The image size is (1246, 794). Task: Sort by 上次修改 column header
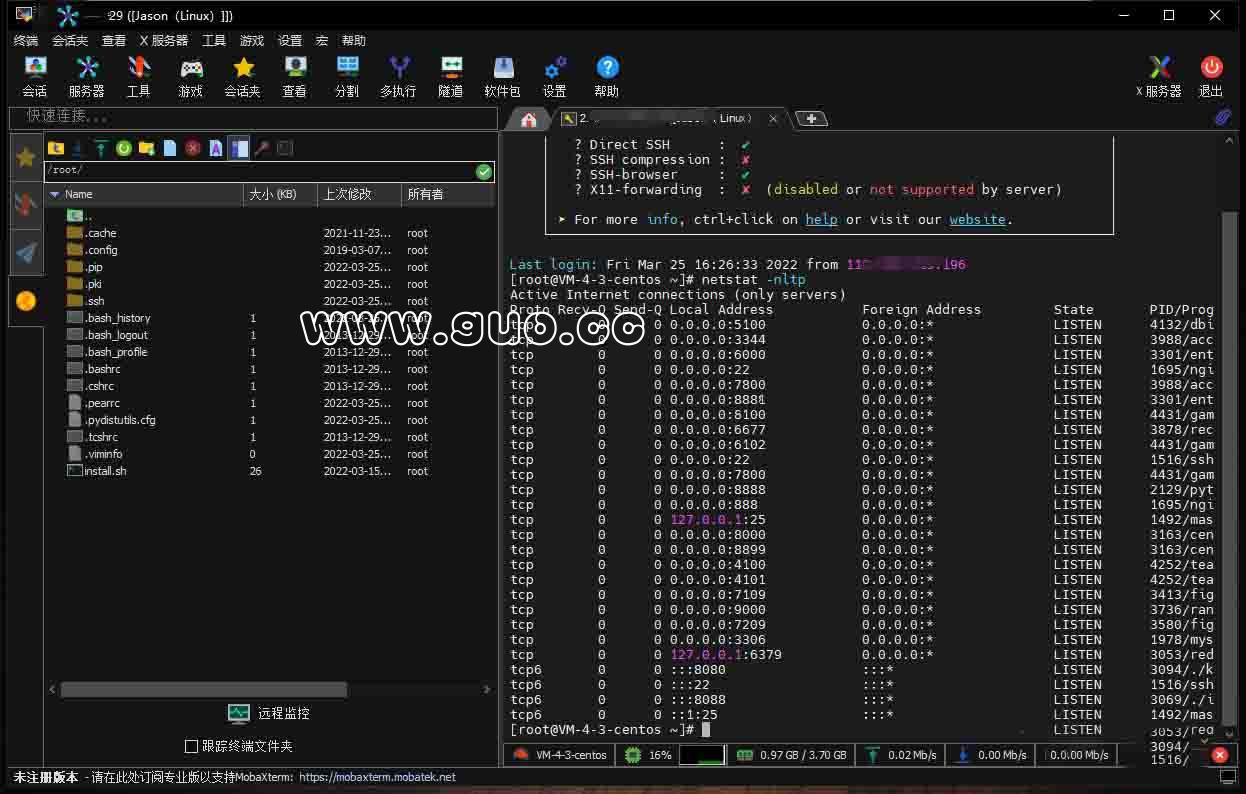click(359, 194)
